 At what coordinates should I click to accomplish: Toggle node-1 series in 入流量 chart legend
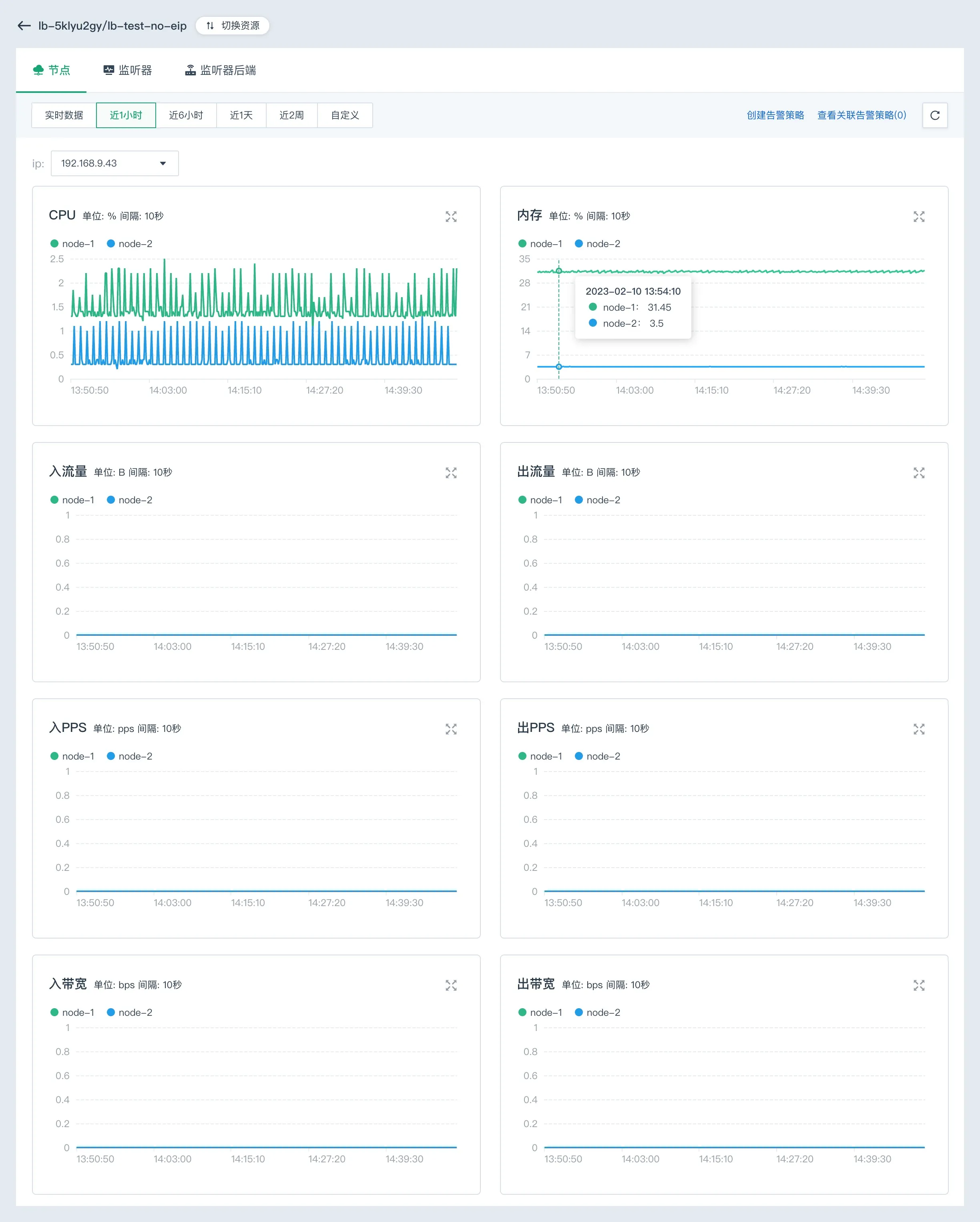(x=72, y=500)
